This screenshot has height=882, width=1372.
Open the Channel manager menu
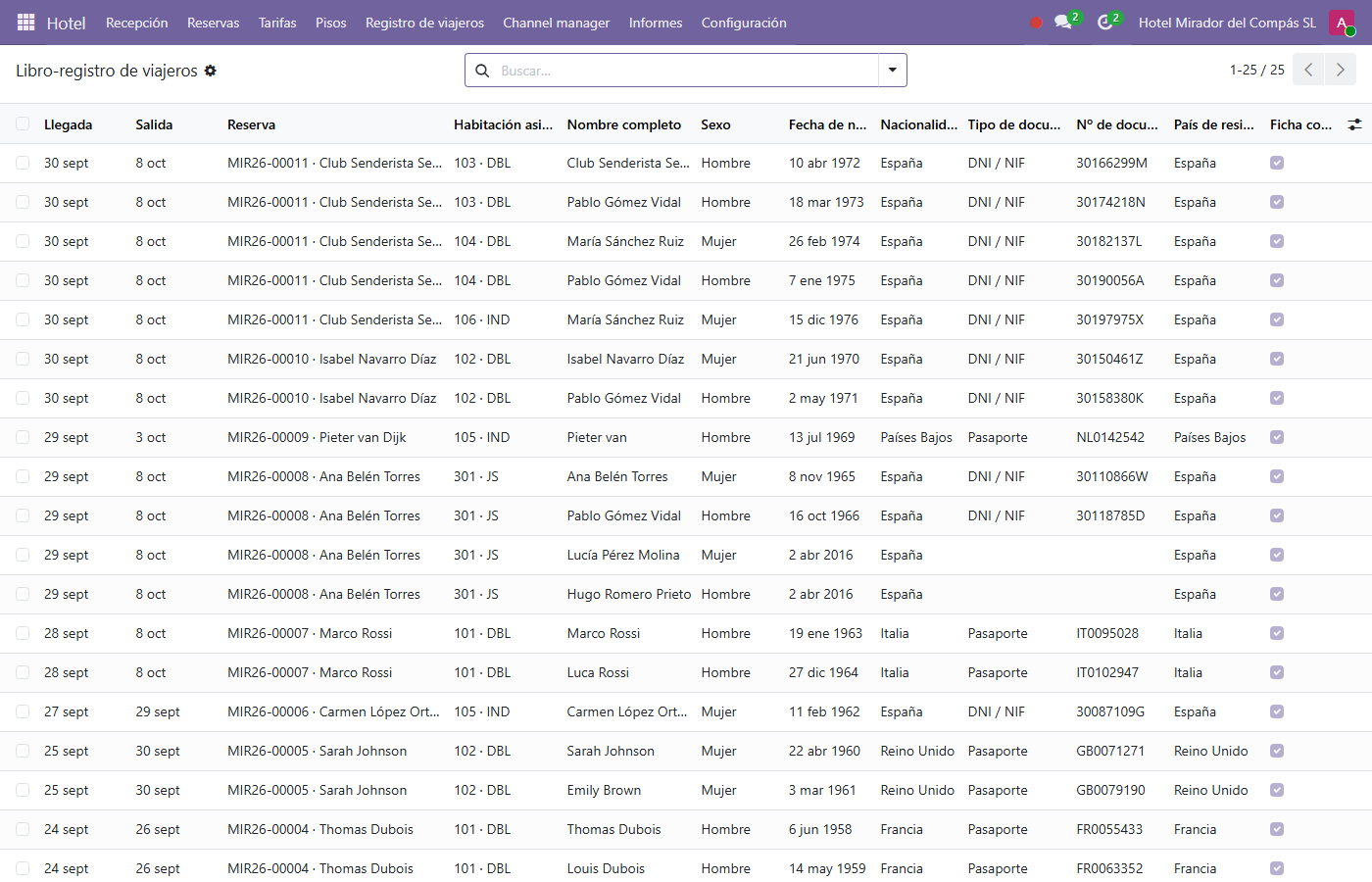coord(557,23)
